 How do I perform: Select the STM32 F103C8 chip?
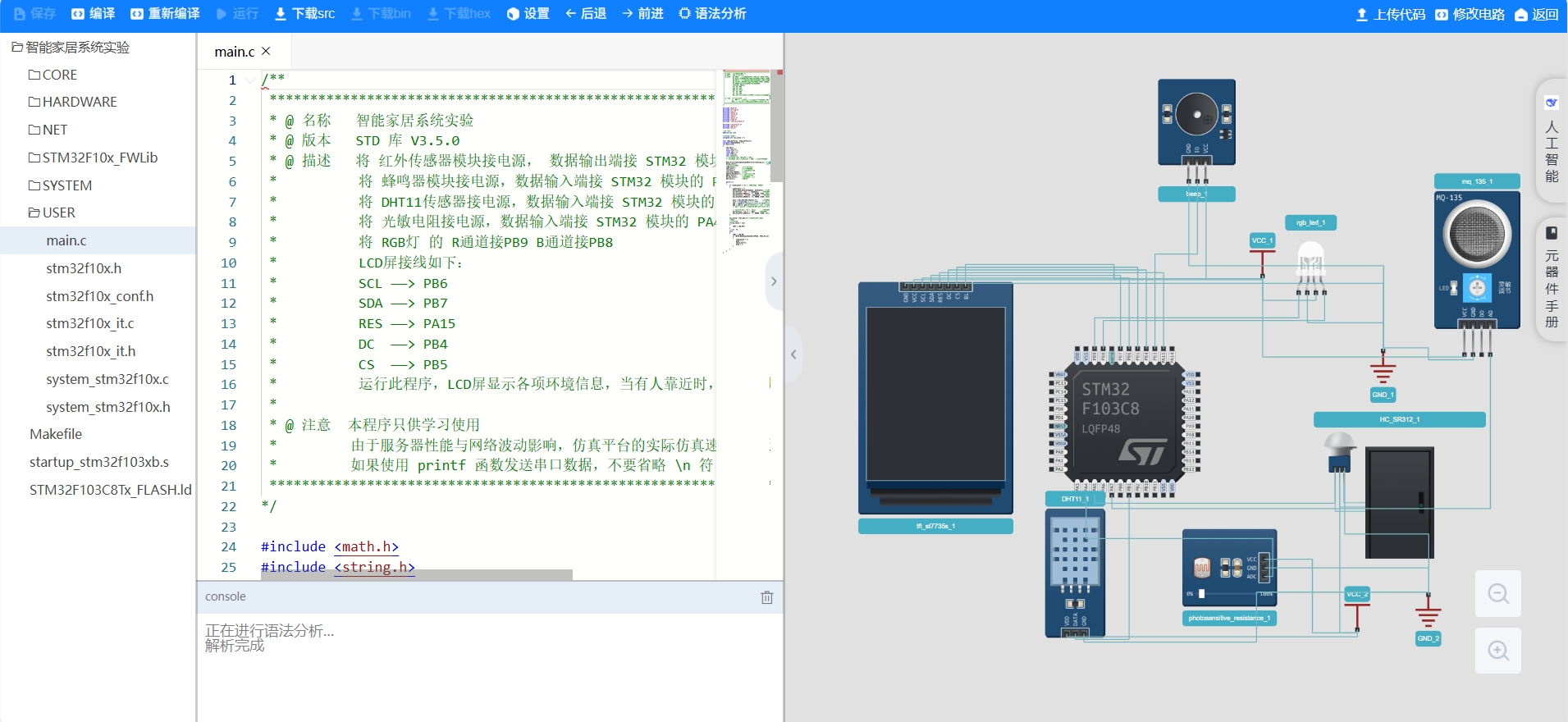pos(1124,420)
